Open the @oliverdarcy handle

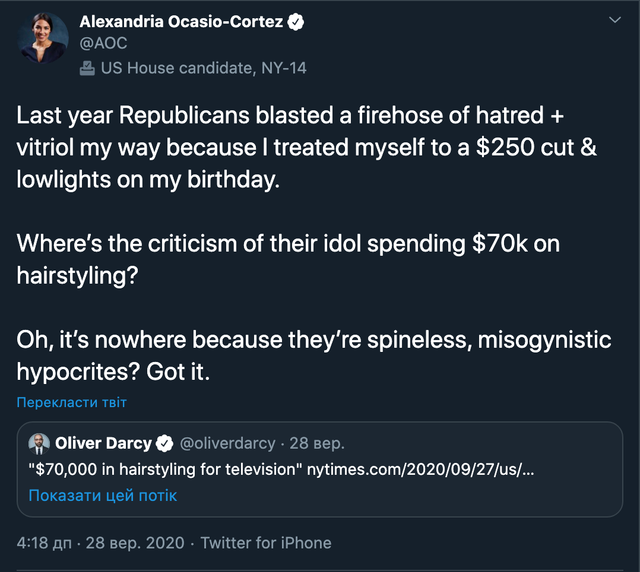[x=226, y=443]
